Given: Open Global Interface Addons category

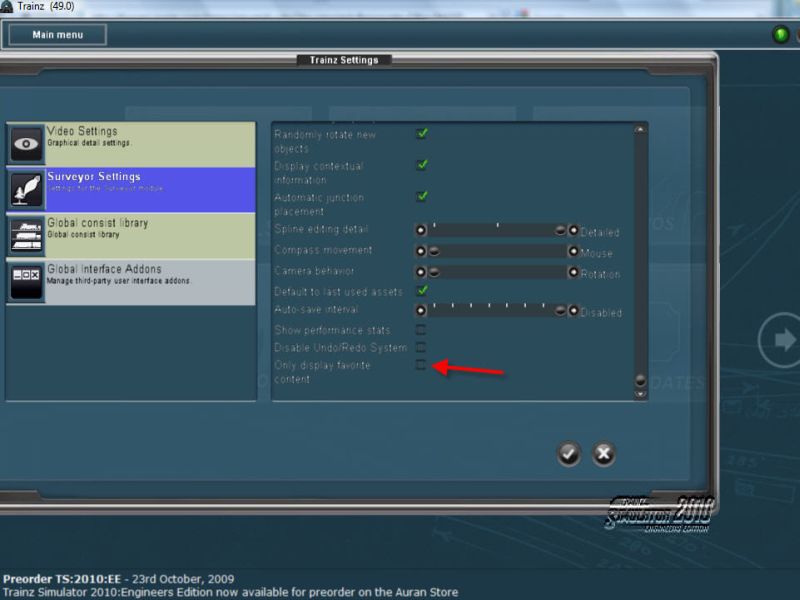Looking at the screenshot, I should pyautogui.click(x=131, y=282).
